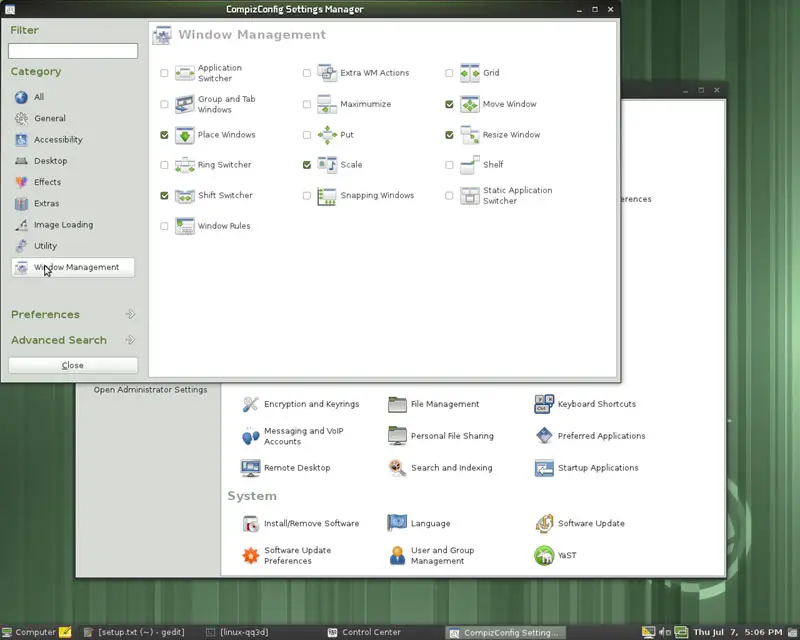Select the Desktop category
The image size is (800, 640).
click(73, 161)
